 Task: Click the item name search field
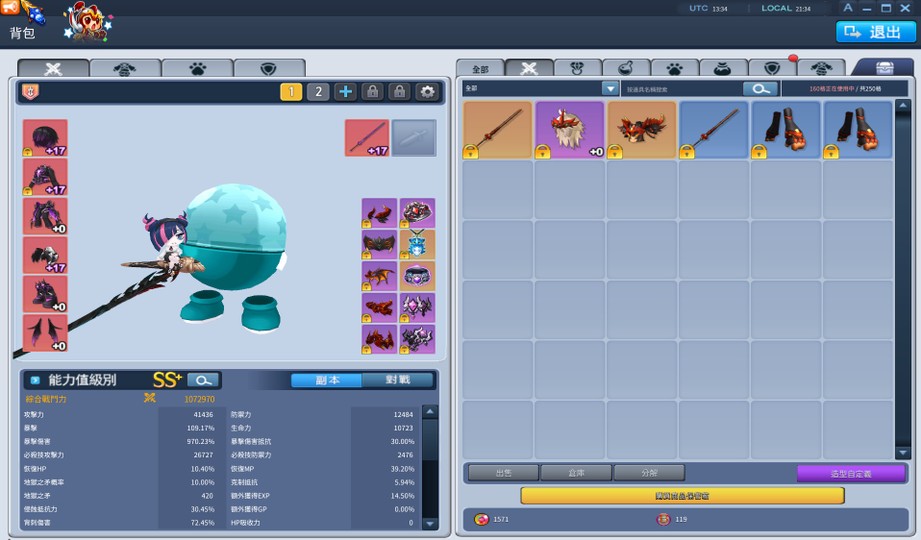point(681,89)
